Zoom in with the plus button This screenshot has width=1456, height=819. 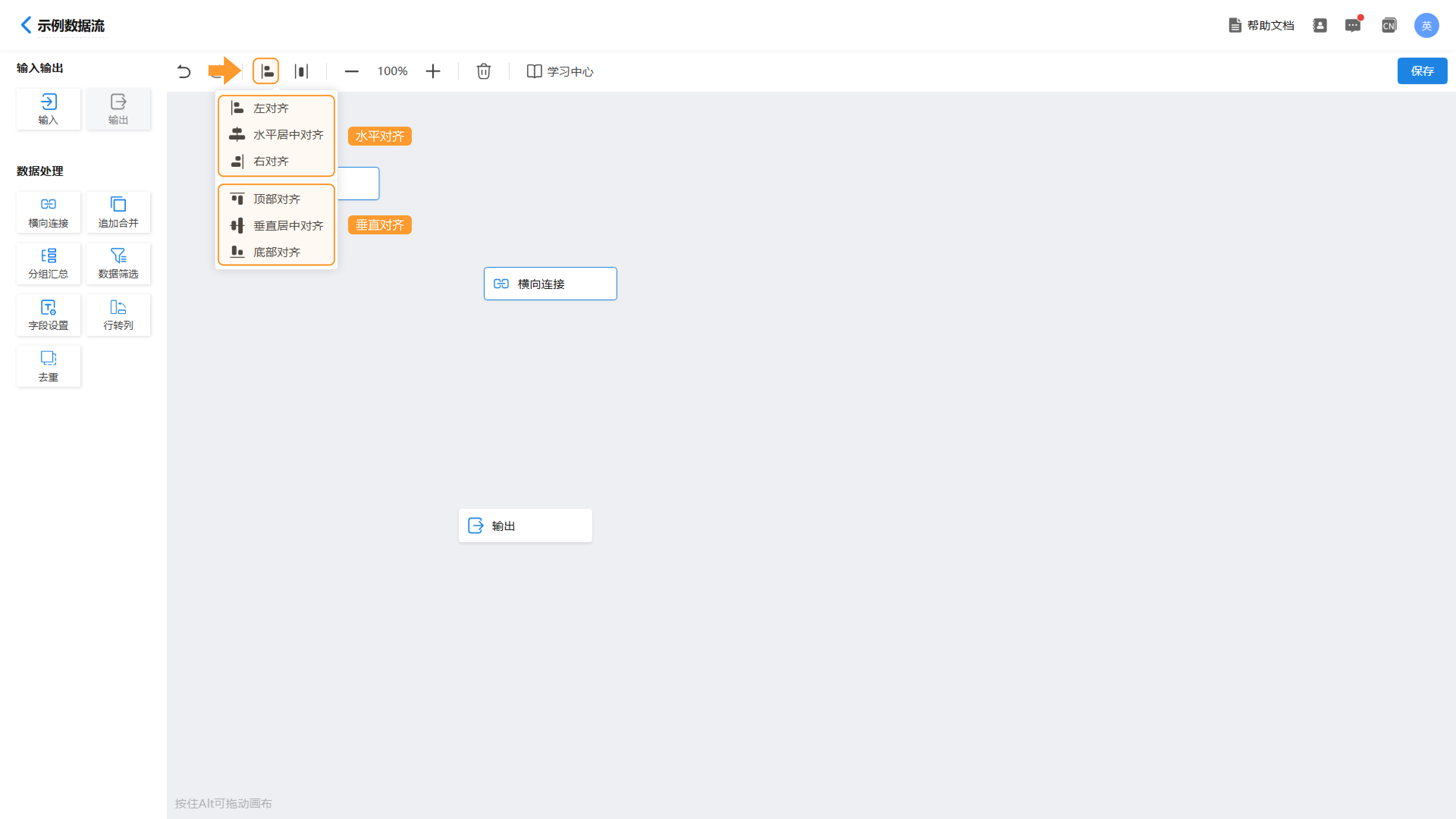(x=433, y=71)
